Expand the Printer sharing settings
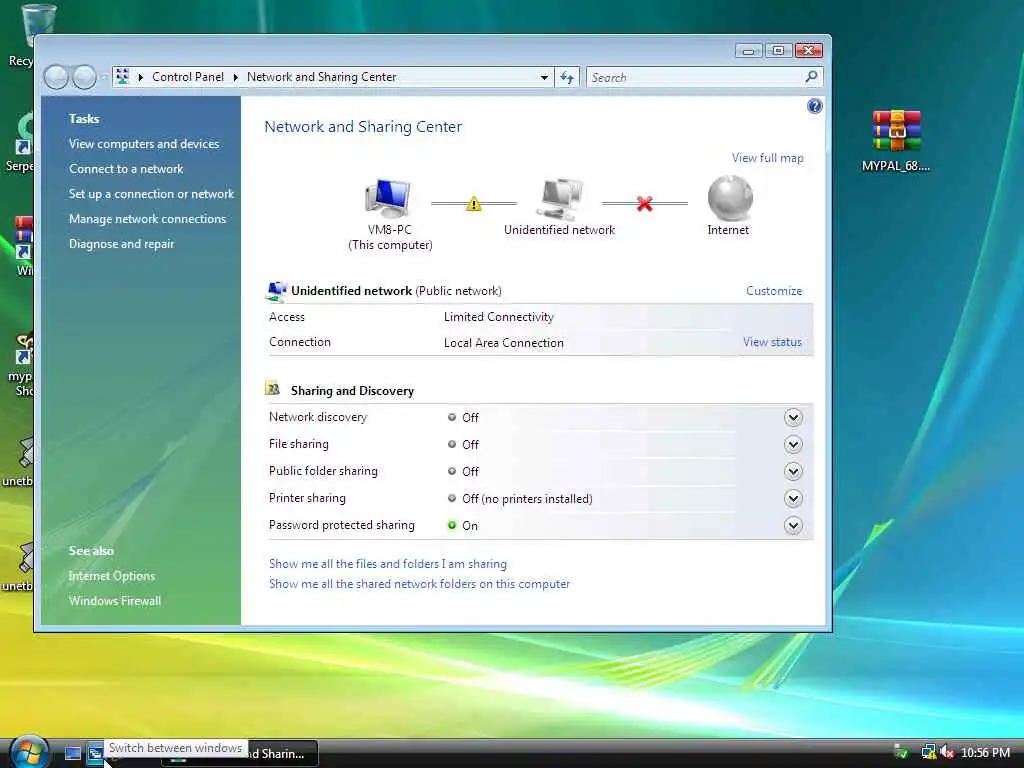The width and height of the screenshot is (1024, 768). pyautogui.click(x=793, y=499)
